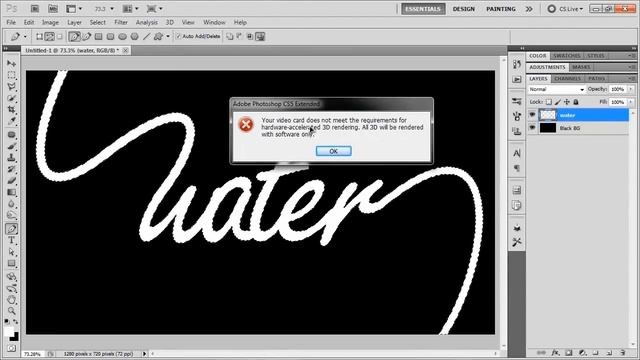
Task: Select the Crop tool
Action: (11, 109)
